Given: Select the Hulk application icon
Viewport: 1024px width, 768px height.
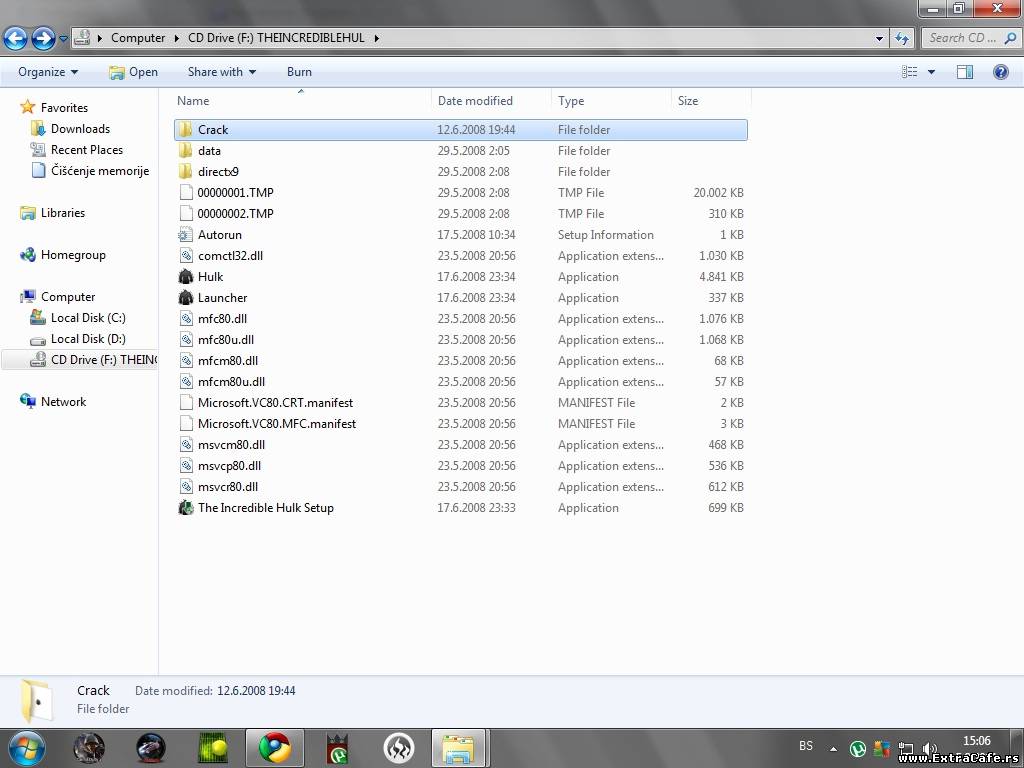Looking at the screenshot, I should pyautogui.click(x=185, y=276).
